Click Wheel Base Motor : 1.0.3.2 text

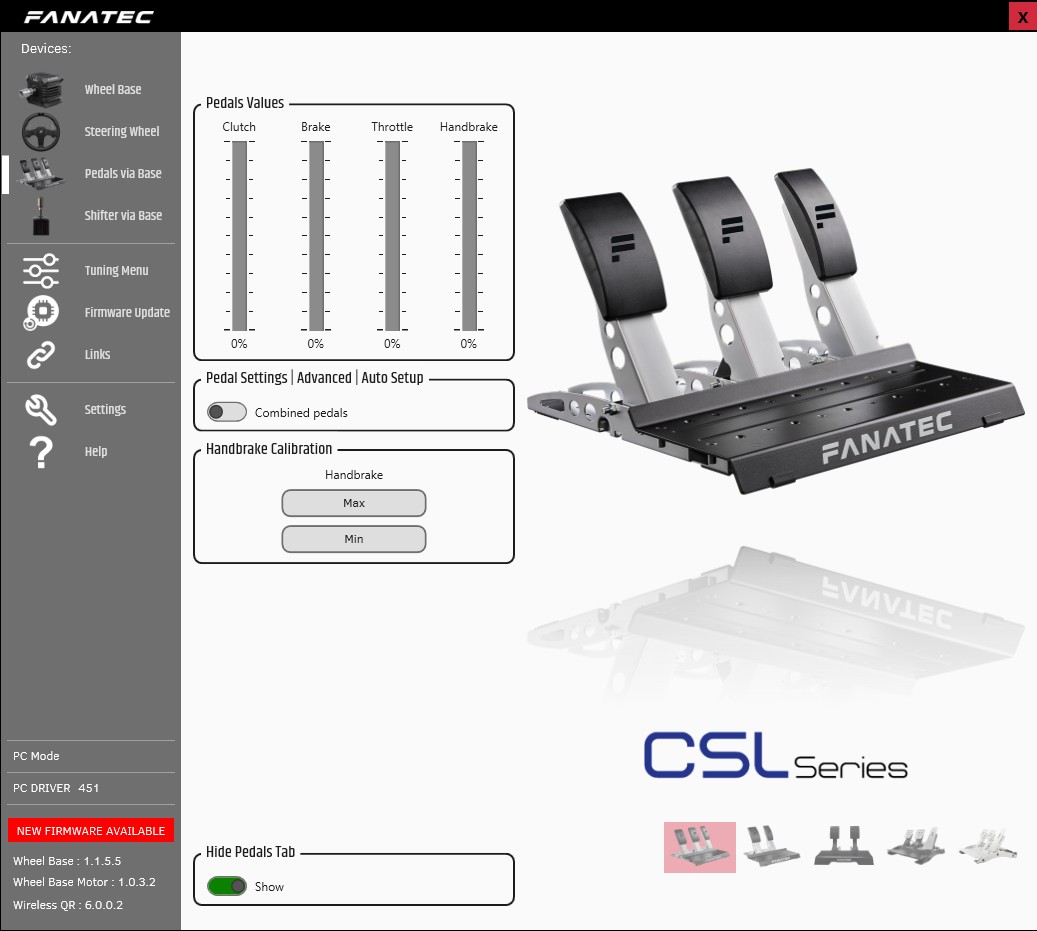tap(84, 882)
